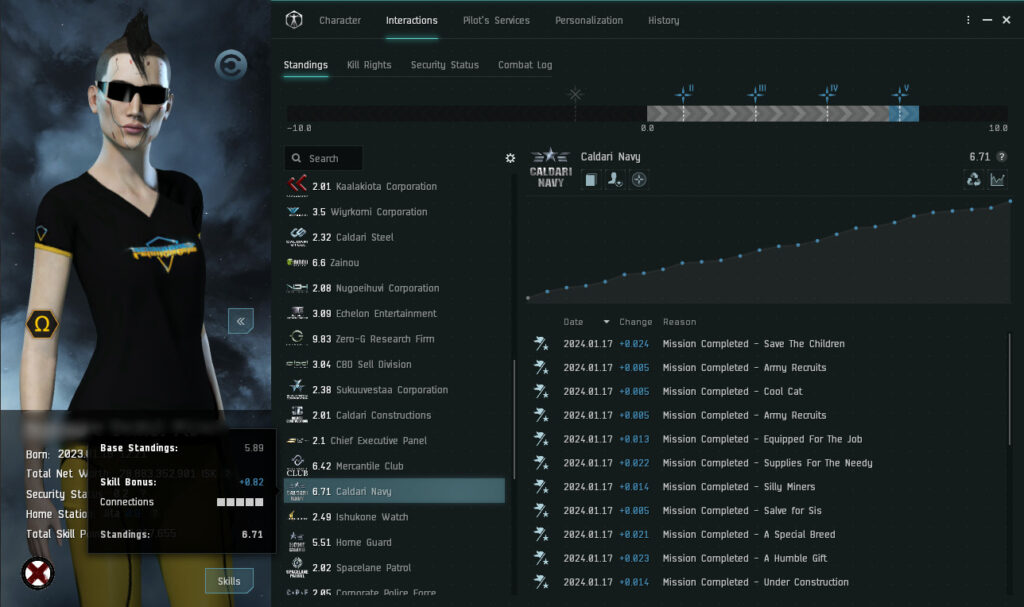This screenshot has width=1024, height=607.
Task: Click mission icon for Cool Cat row
Action: click(541, 391)
